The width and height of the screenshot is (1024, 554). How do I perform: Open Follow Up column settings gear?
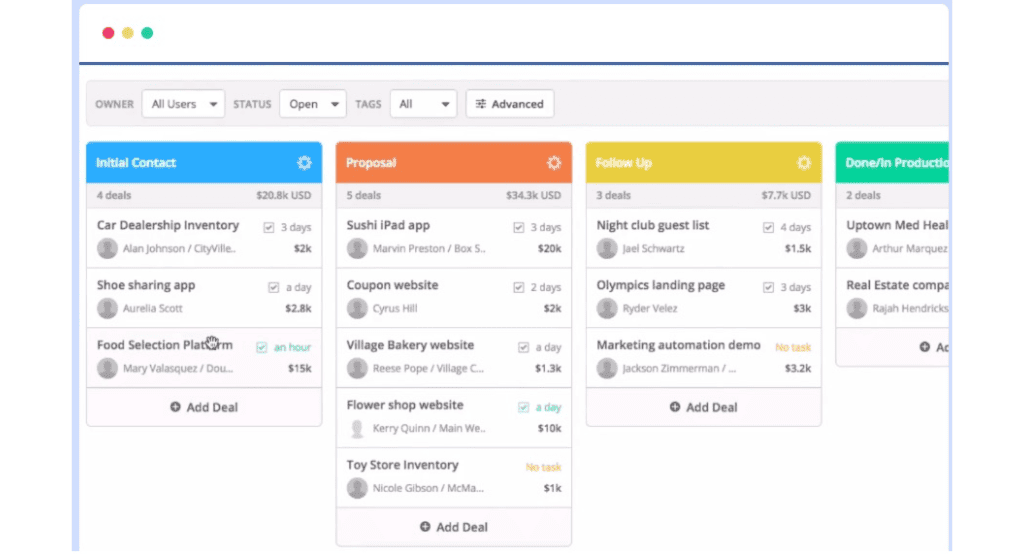click(804, 163)
